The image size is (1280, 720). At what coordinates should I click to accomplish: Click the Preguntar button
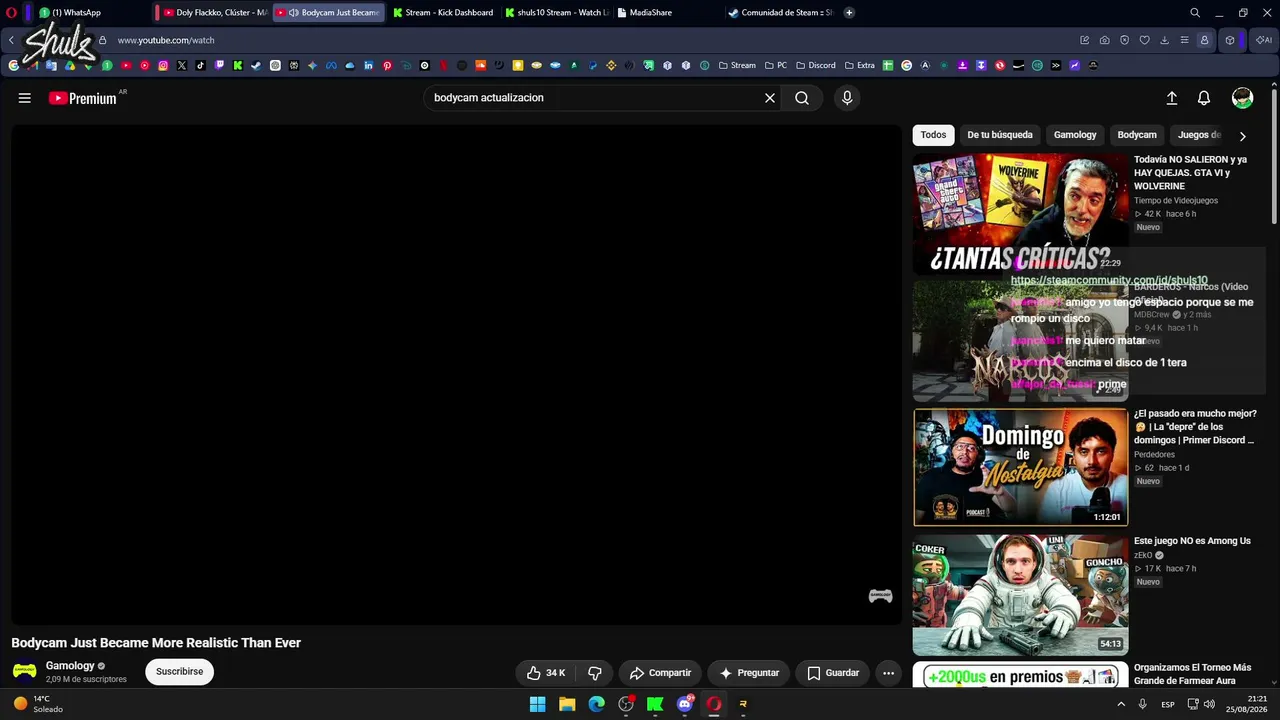[x=749, y=673]
